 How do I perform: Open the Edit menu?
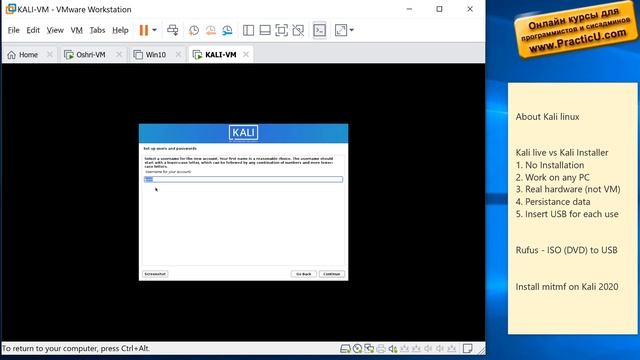[33, 30]
